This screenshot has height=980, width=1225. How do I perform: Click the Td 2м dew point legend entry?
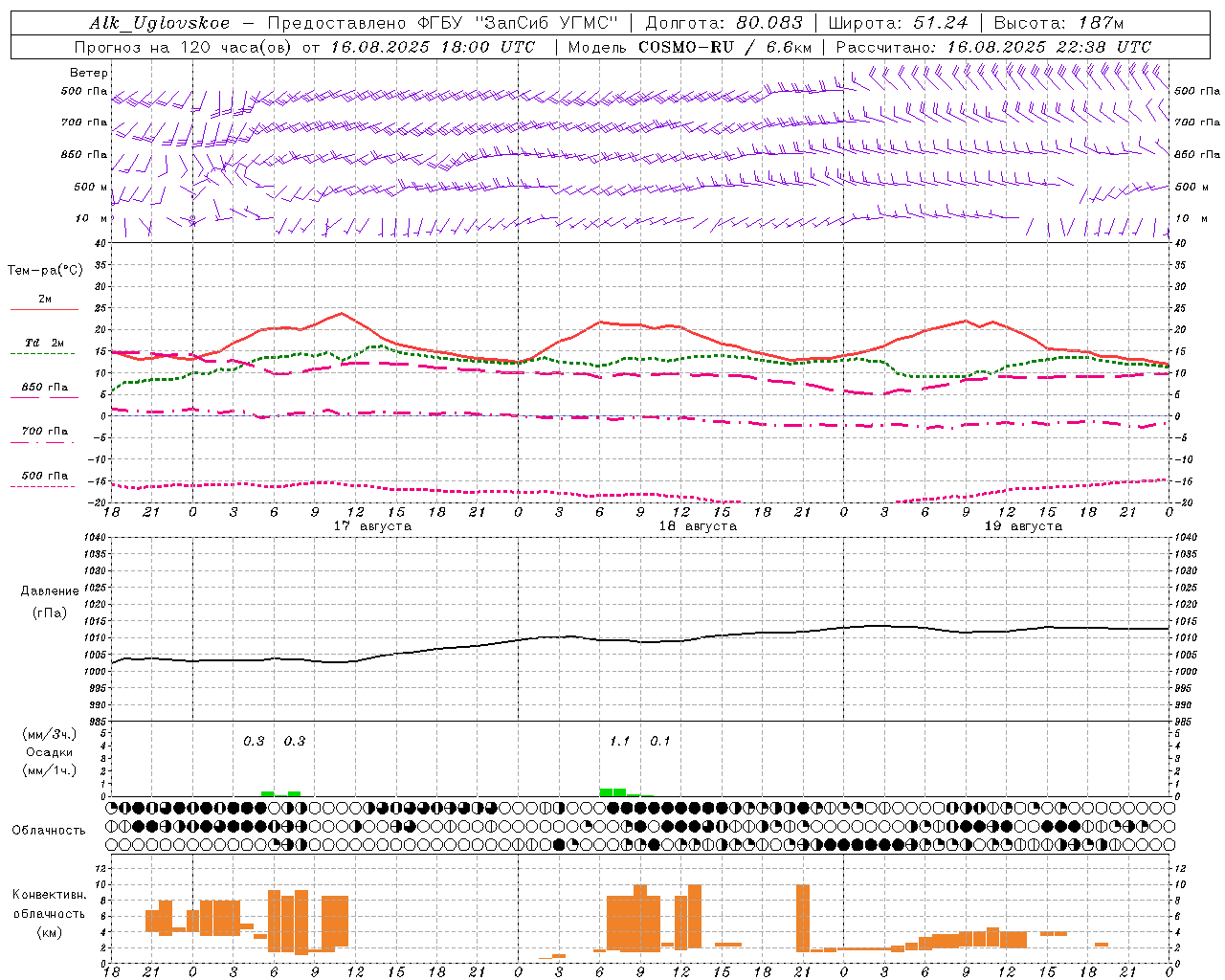[x=44, y=343]
